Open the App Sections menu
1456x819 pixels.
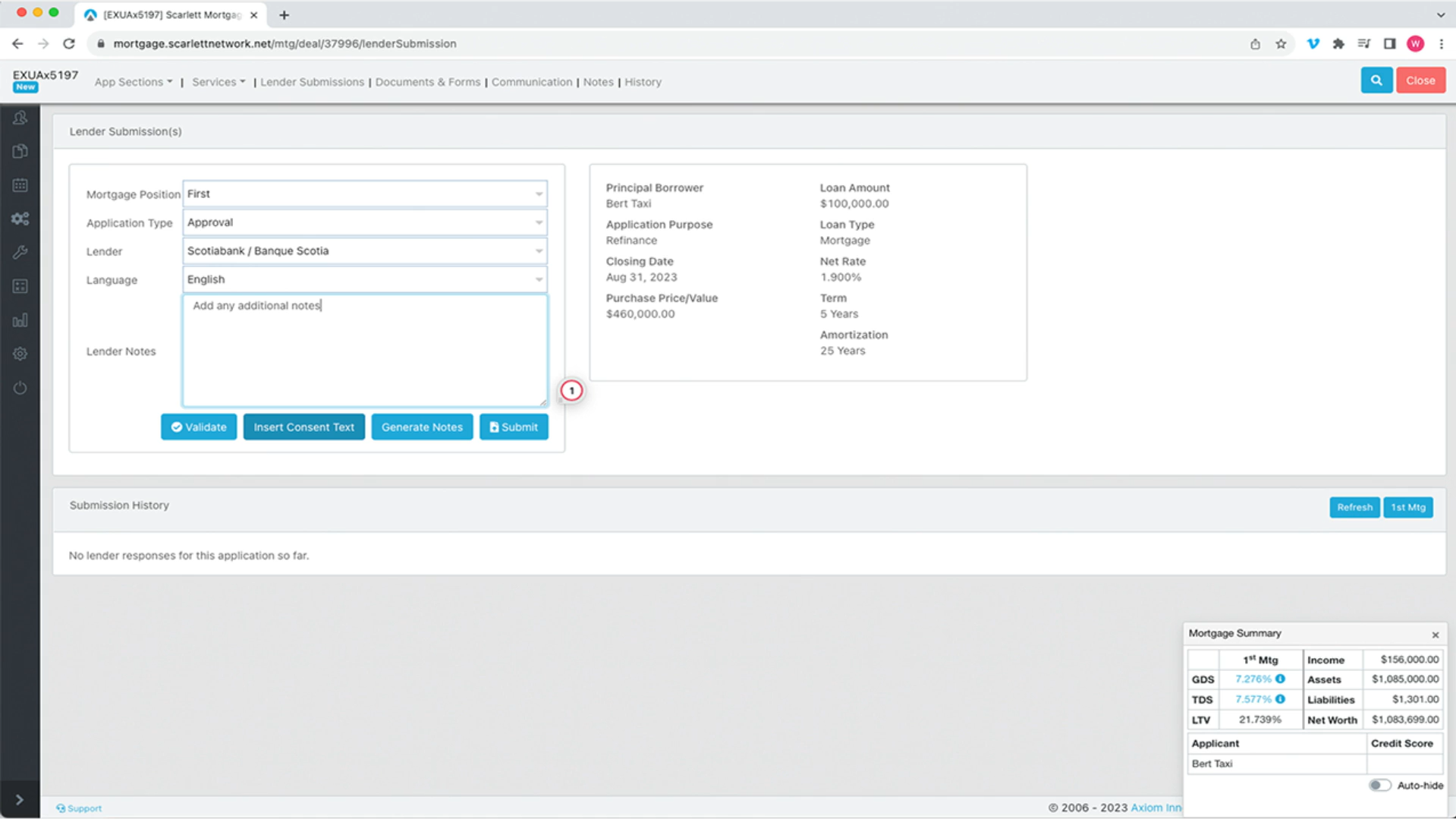pos(133,82)
